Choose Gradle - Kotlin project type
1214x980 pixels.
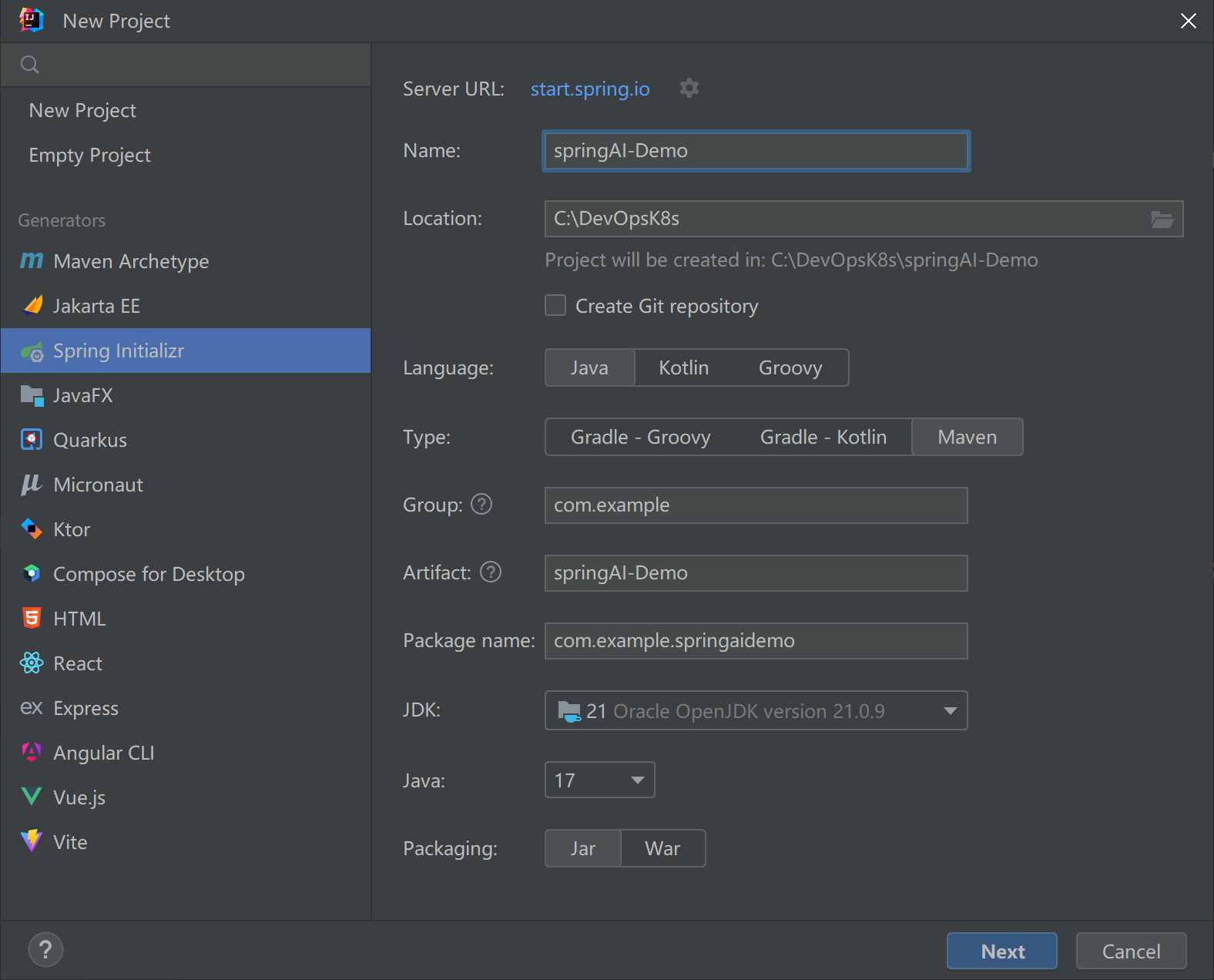point(823,437)
